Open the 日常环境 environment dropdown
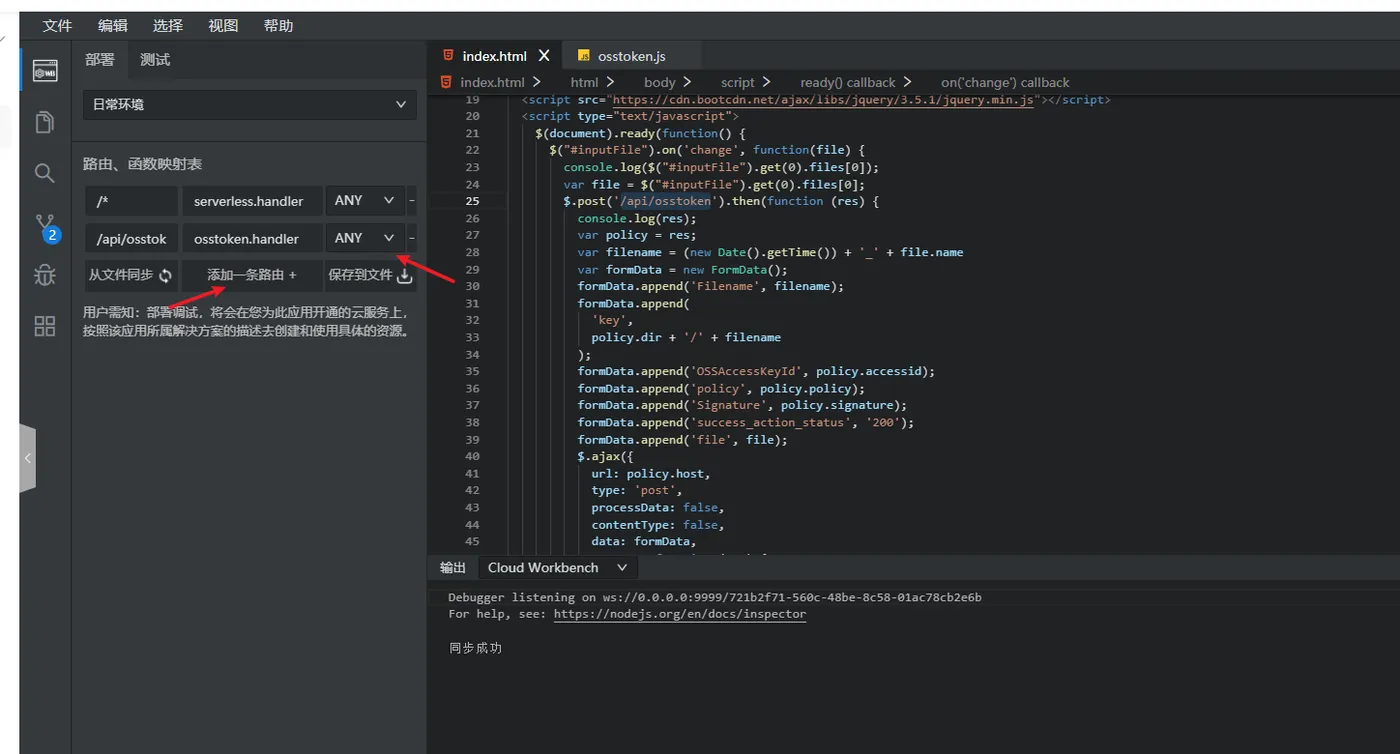The image size is (1400, 754). (250, 104)
